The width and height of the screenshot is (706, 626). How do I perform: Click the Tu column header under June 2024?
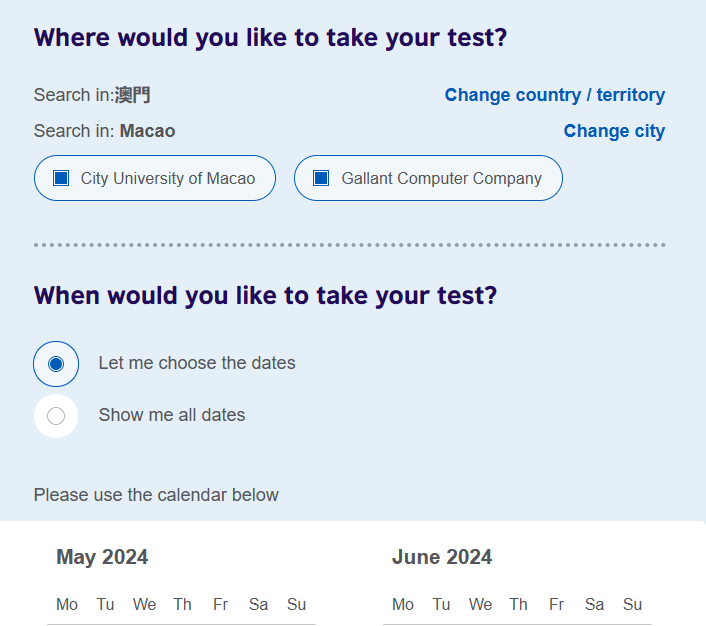tap(441, 604)
